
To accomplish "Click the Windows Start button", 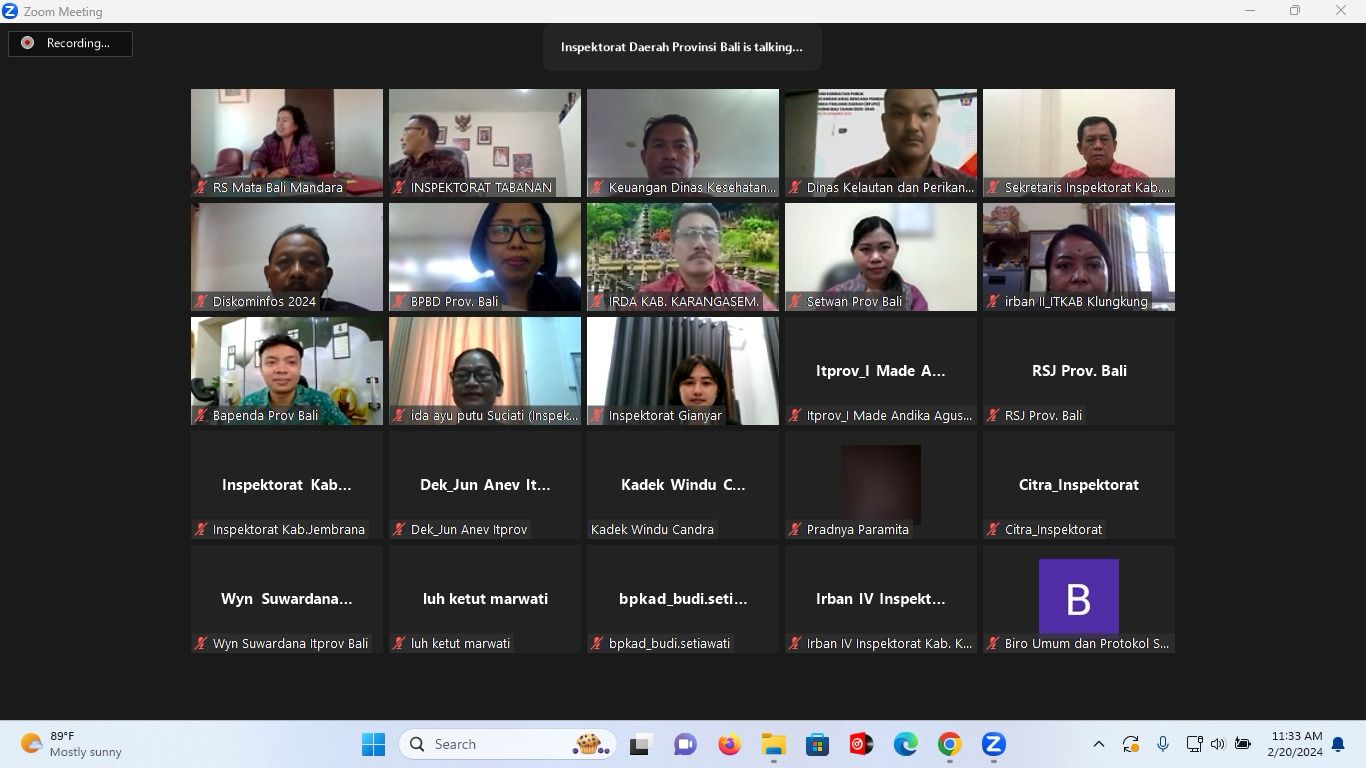I will tap(373, 744).
